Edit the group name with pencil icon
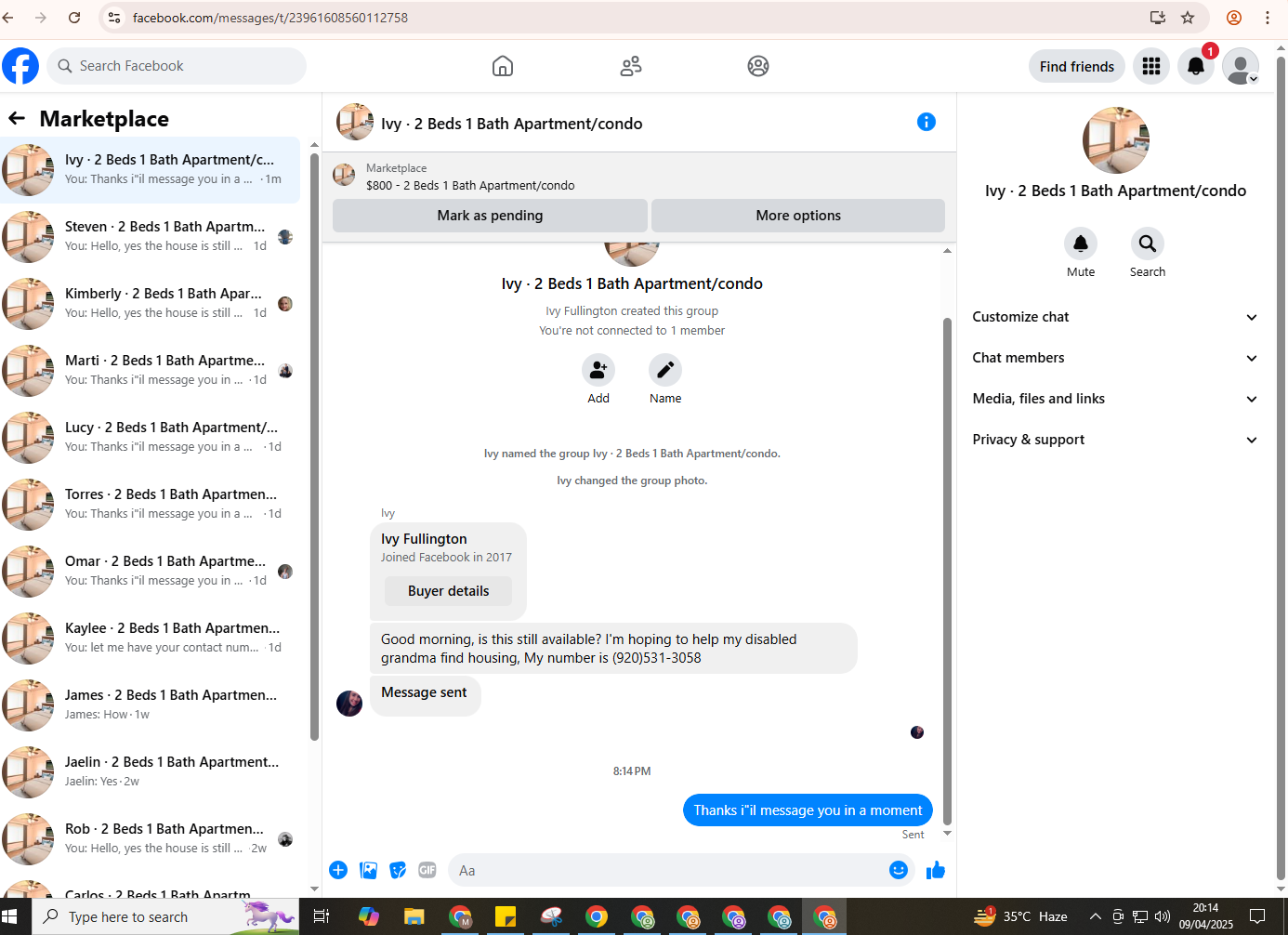This screenshot has width=1288, height=935. coord(665,370)
